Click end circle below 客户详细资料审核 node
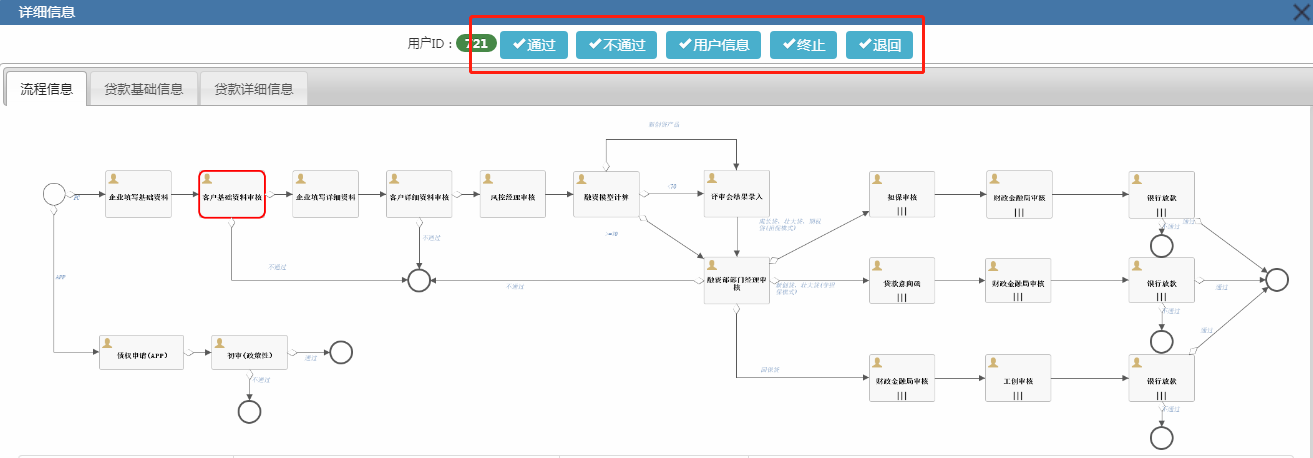 (419, 281)
